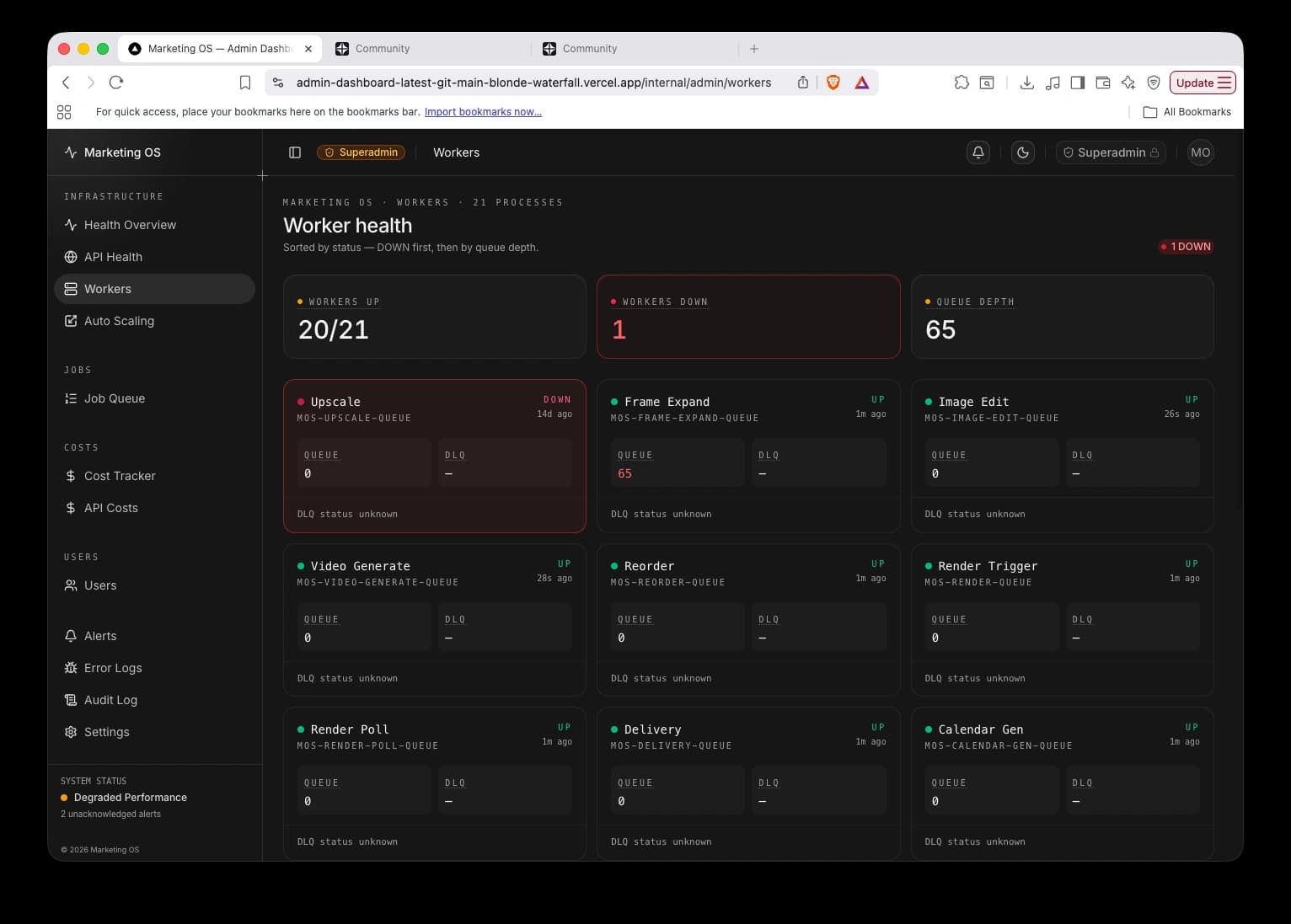This screenshot has height=924, width=1291.
Task: Open the Audit Log
Action: [x=154, y=700]
